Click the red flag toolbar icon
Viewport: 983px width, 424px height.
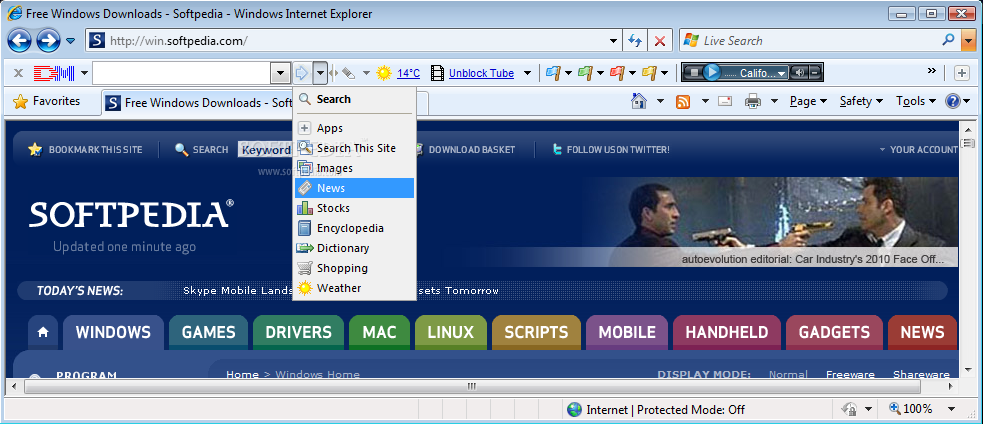(616, 73)
